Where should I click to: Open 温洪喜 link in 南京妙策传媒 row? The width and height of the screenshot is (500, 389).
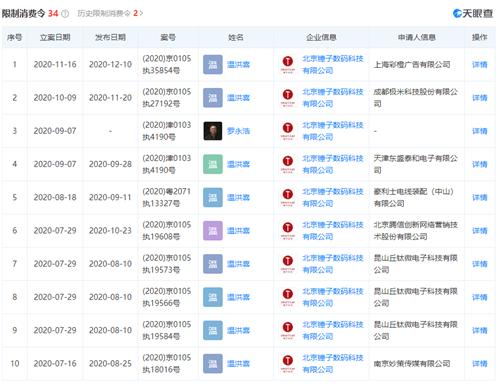tap(238, 363)
